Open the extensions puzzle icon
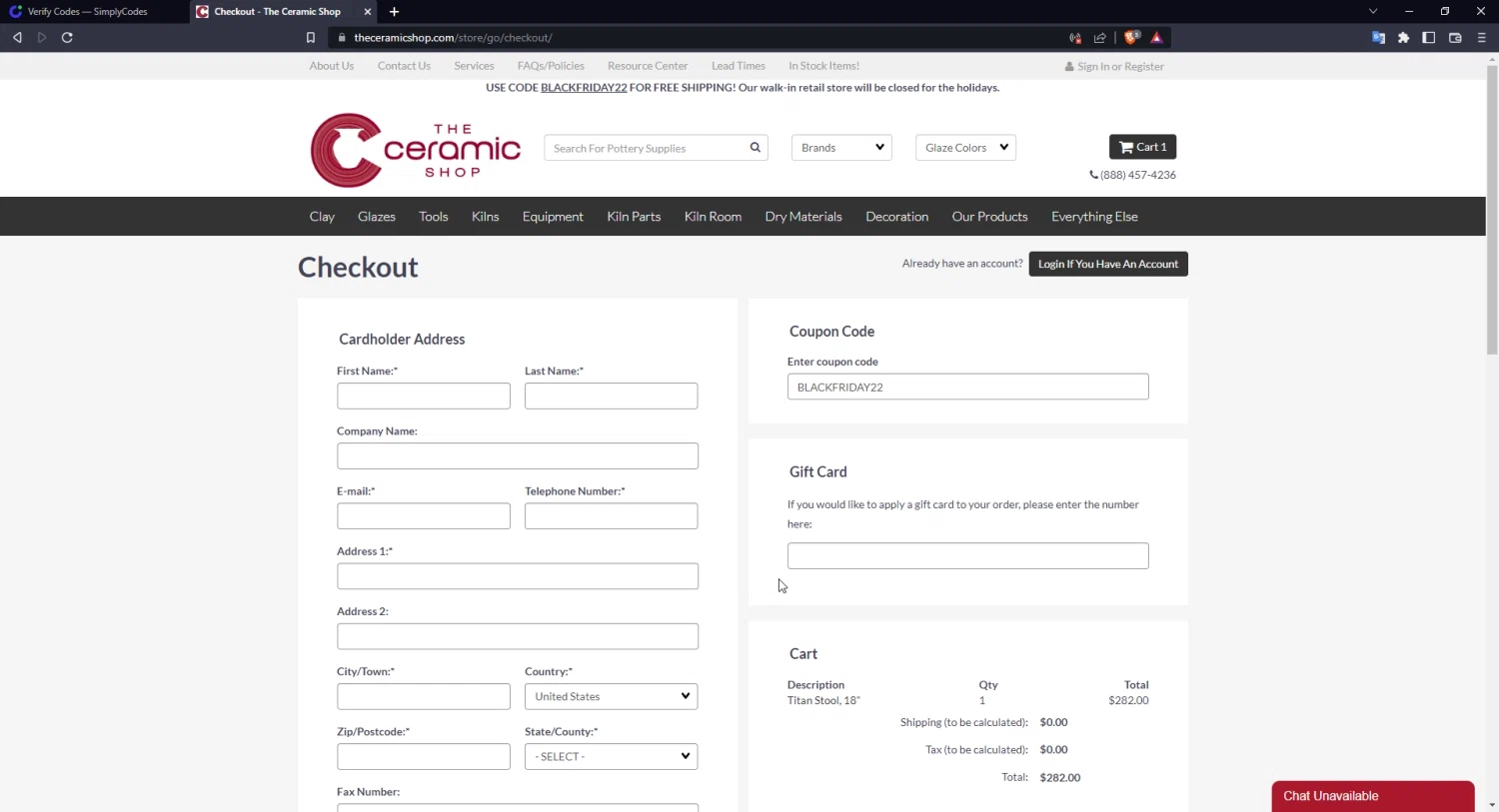 [x=1404, y=38]
